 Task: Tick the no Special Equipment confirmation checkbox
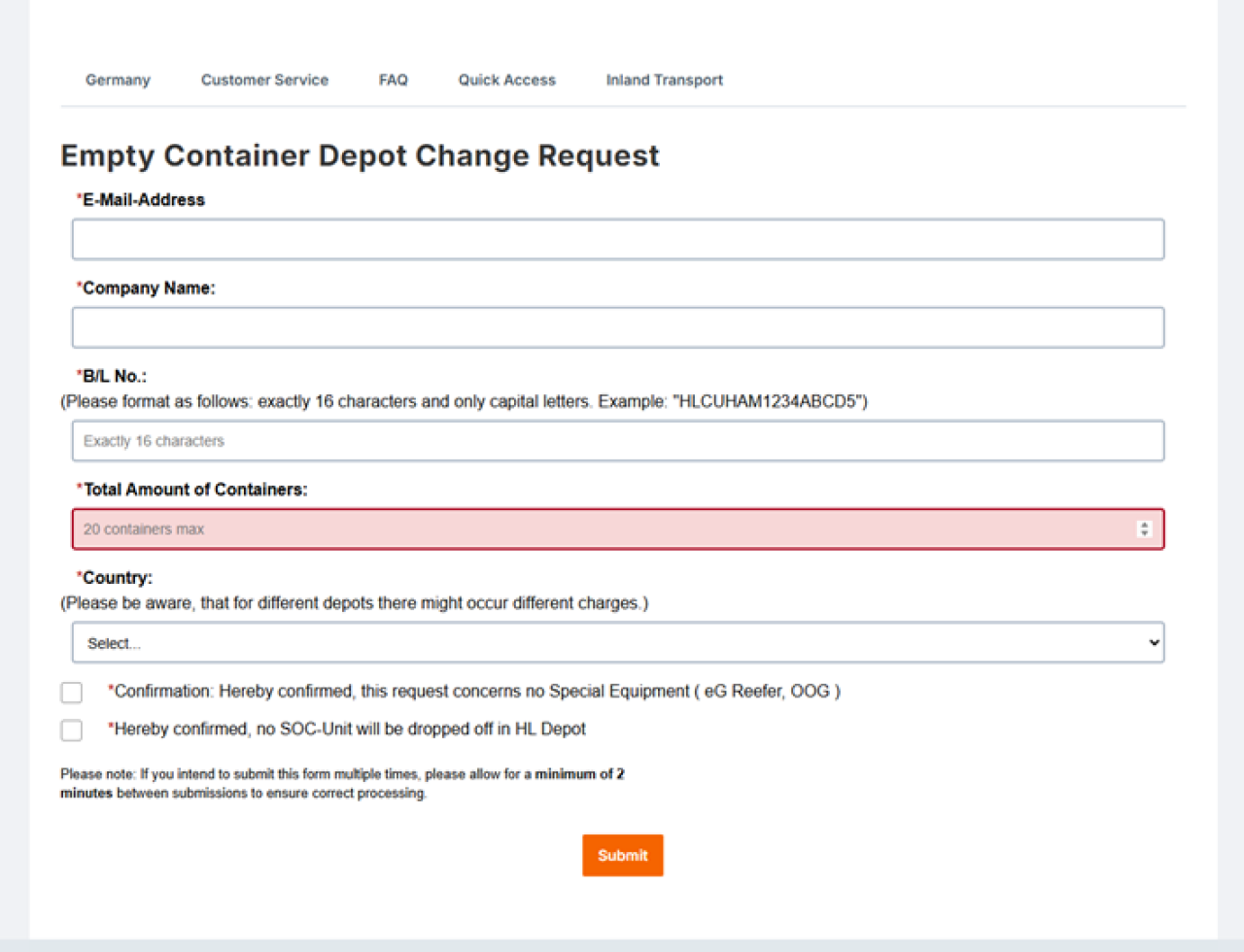[72, 692]
